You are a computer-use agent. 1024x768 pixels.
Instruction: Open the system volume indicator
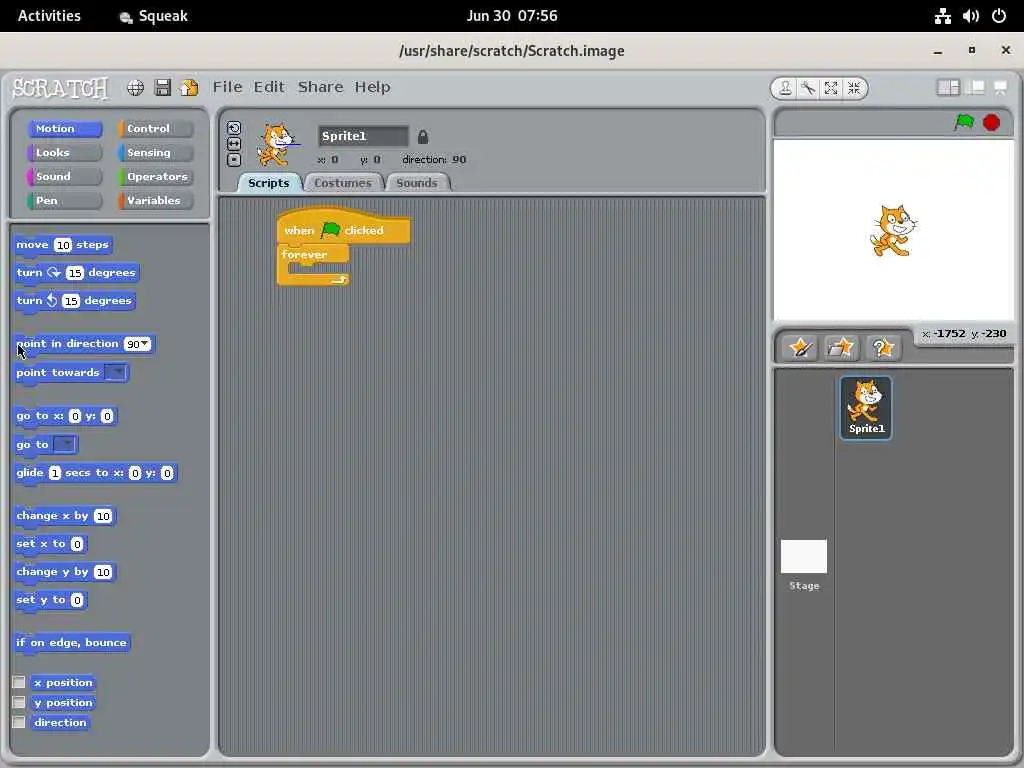[x=971, y=16]
